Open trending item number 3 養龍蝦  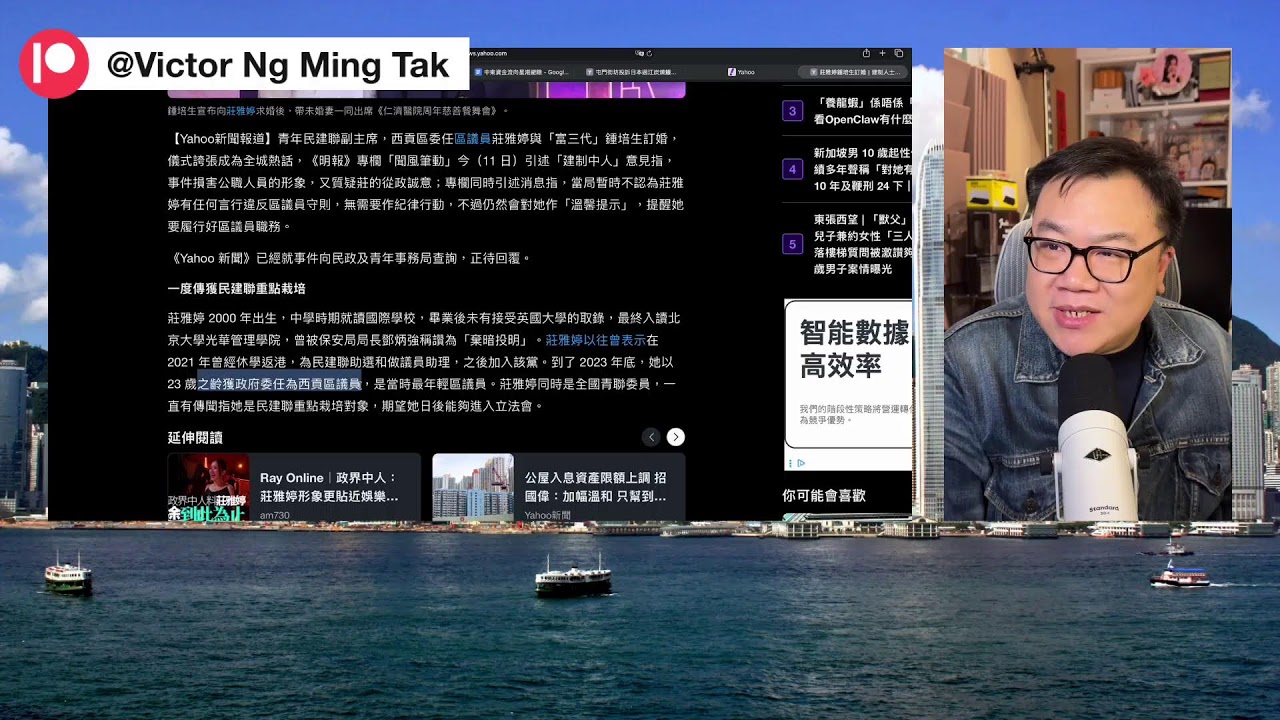(847, 111)
